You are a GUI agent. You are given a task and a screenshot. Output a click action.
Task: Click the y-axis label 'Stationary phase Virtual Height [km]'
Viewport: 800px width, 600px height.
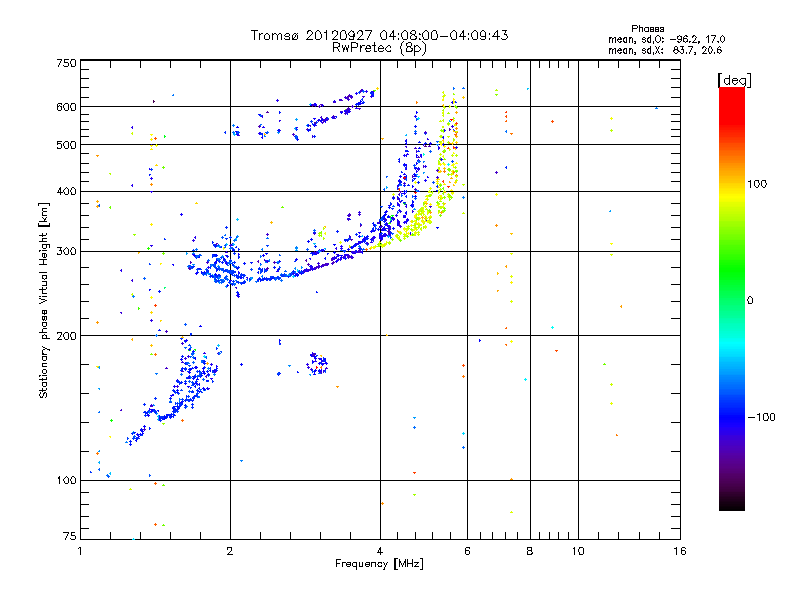coord(44,300)
